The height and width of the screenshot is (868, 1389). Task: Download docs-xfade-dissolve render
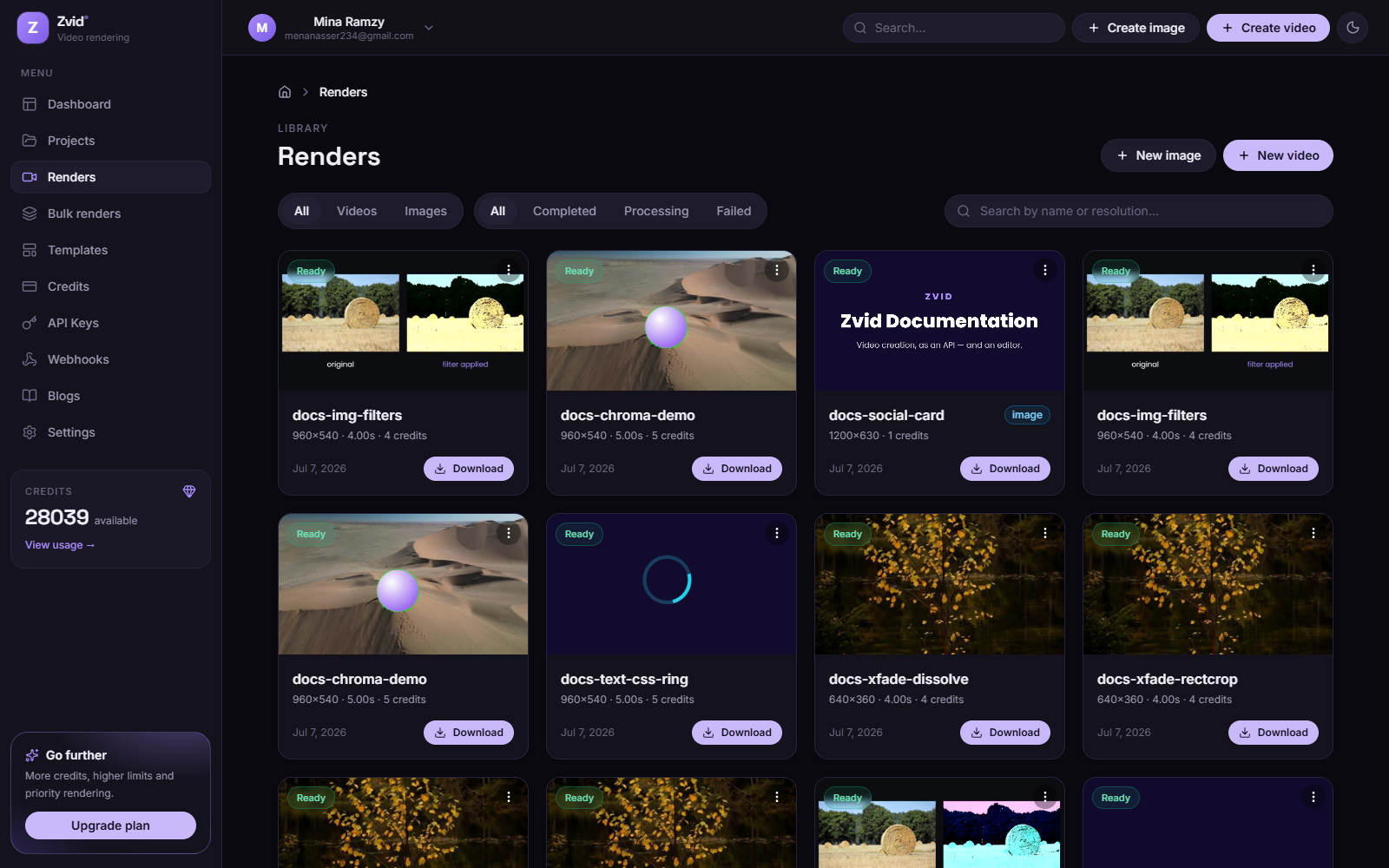tap(1005, 733)
